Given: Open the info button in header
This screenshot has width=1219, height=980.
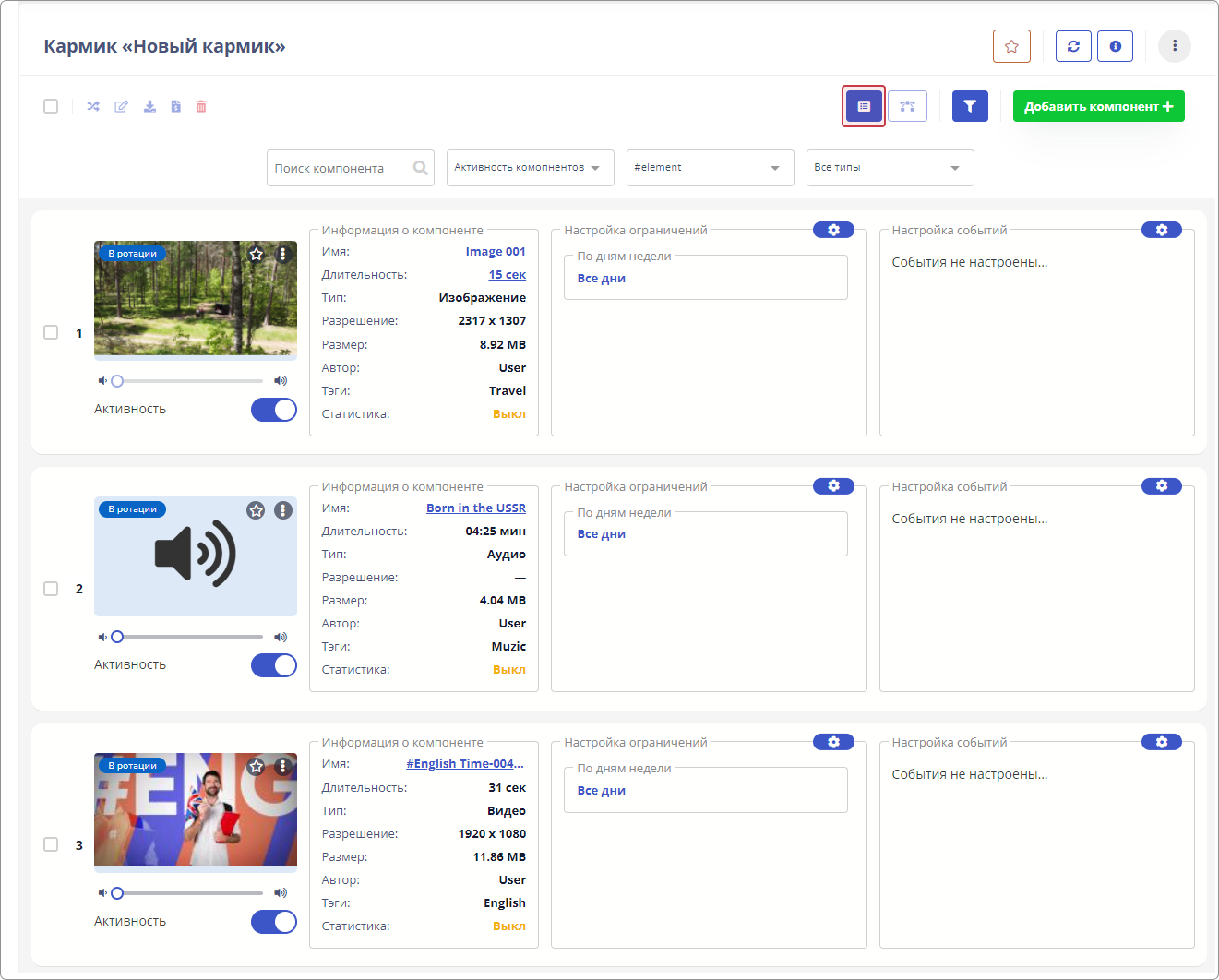Looking at the screenshot, I should (1115, 46).
